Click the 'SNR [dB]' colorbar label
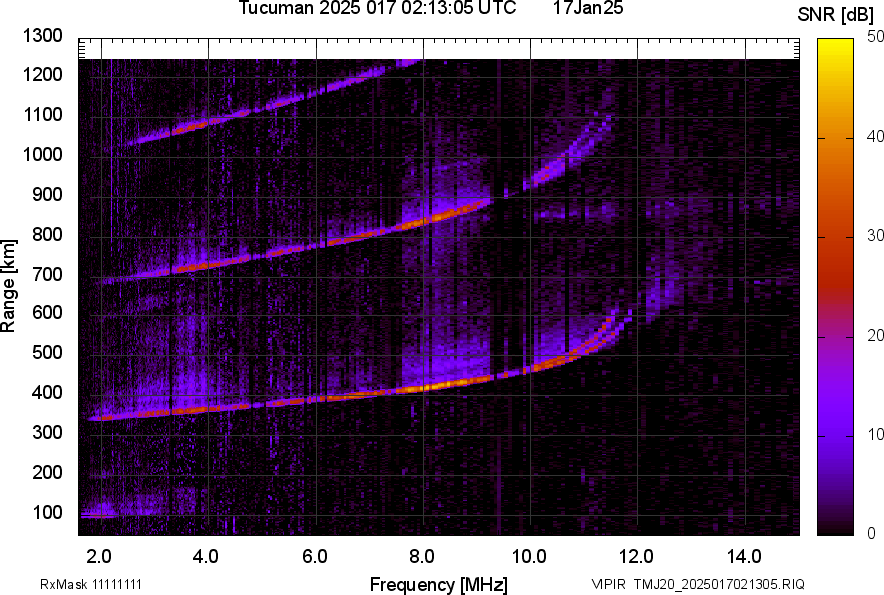This screenshot has width=884, height=595. (x=836, y=15)
